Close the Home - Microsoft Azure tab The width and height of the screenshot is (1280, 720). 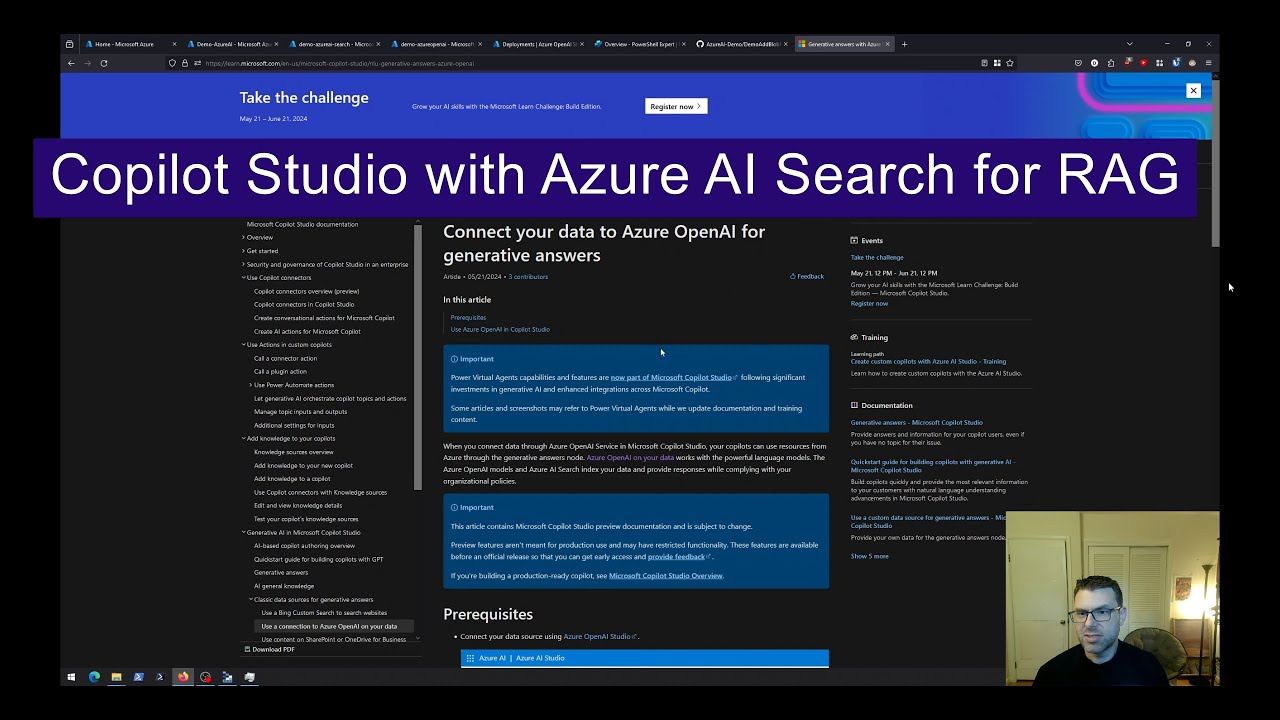click(174, 44)
